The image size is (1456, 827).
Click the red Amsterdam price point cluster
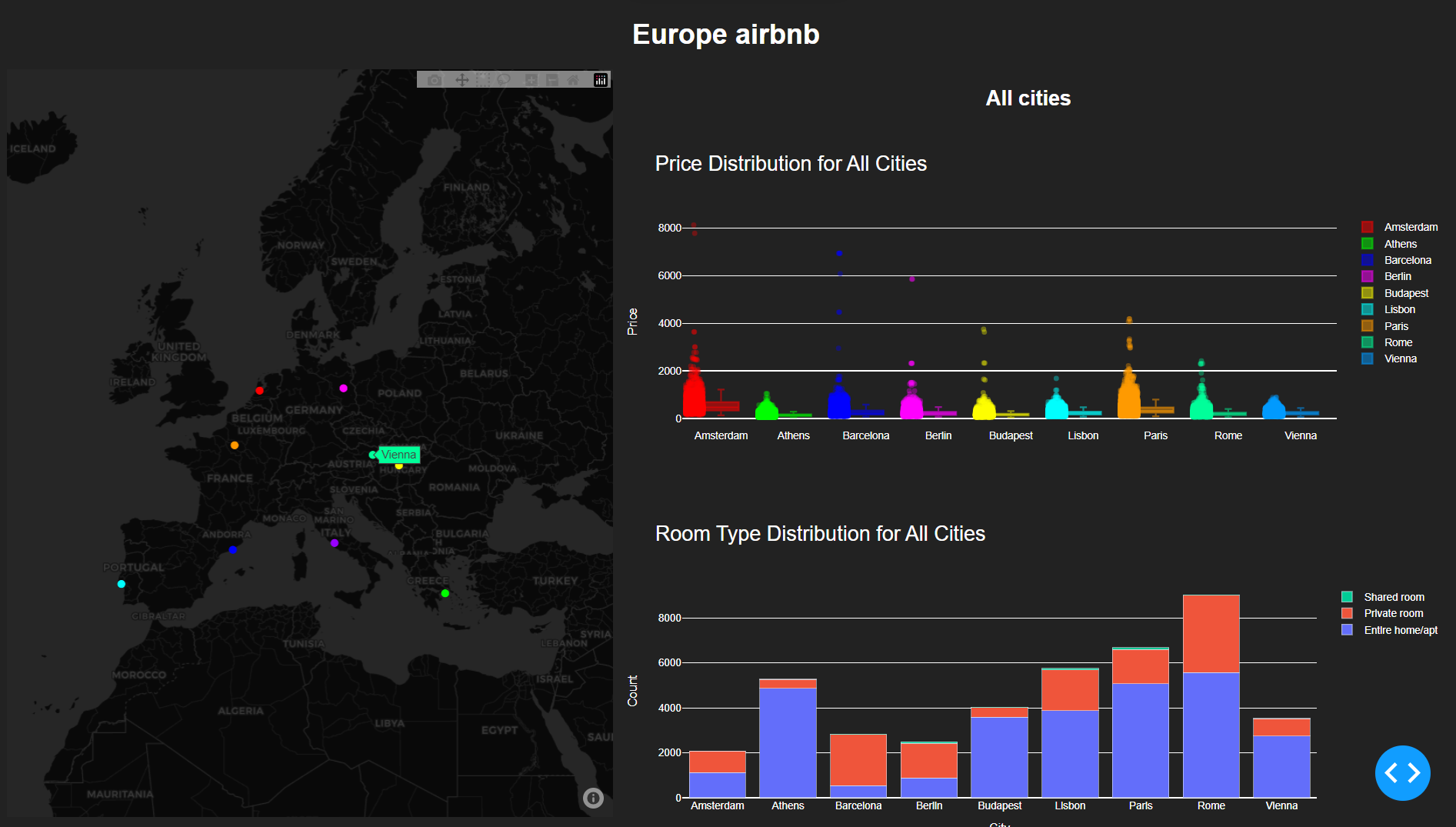694,394
